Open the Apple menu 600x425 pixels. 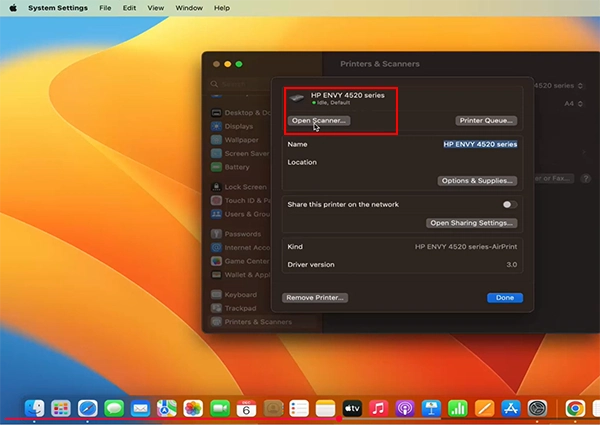click(13, 8)
